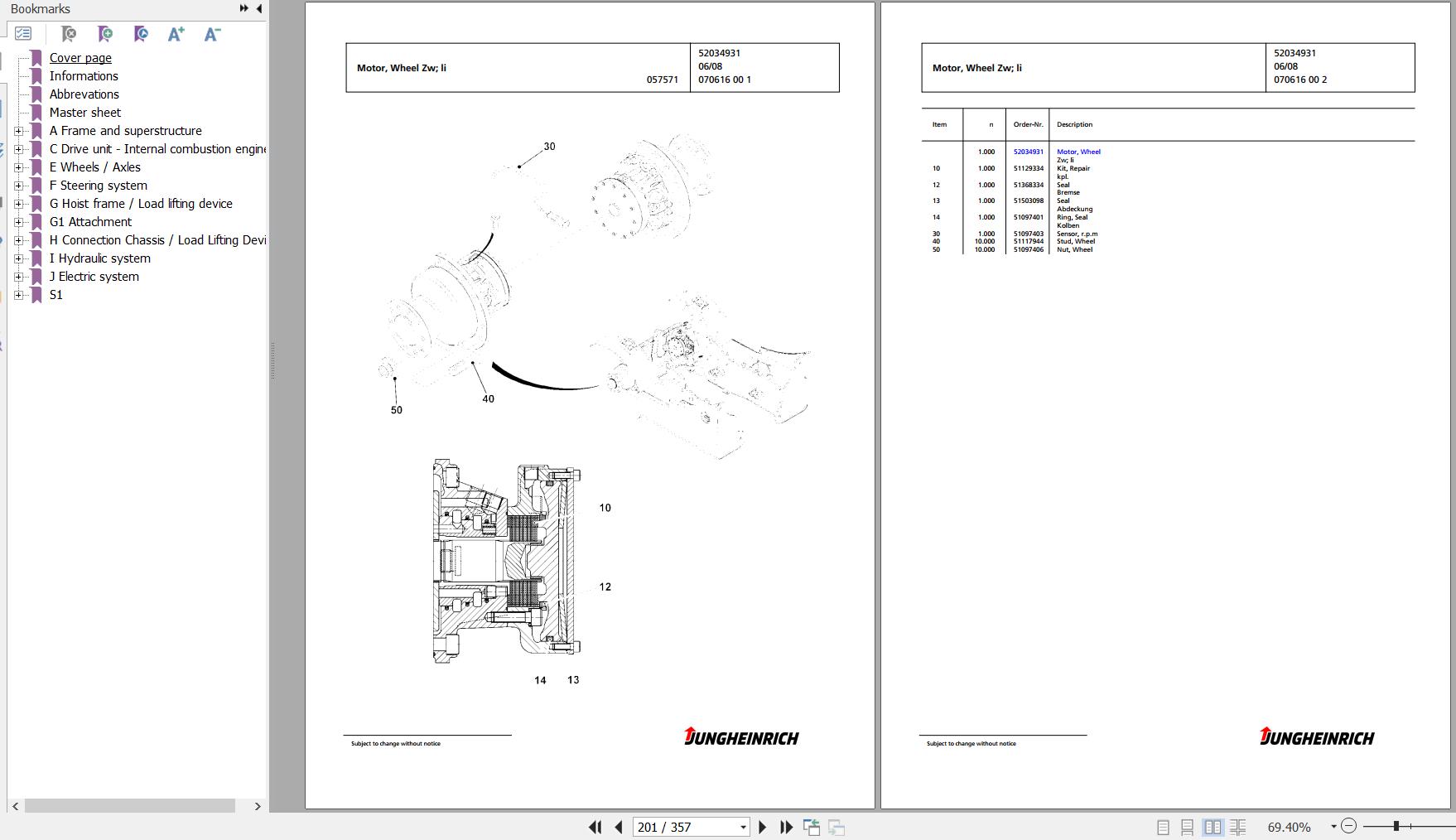Viewport: 1456px width, 840px height.
Task: Click the 69.40% zoom value field
Action: click(x=1290, y=827)
